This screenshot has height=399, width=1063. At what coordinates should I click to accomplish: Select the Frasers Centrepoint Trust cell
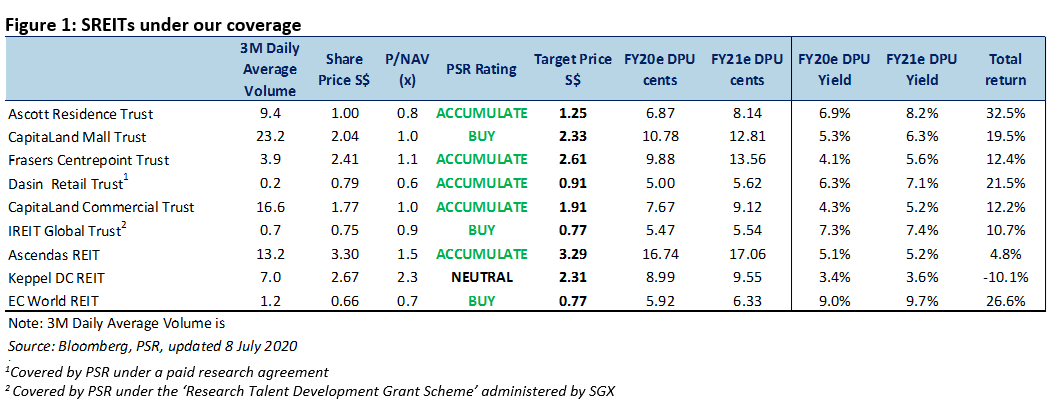click(89, 161)
